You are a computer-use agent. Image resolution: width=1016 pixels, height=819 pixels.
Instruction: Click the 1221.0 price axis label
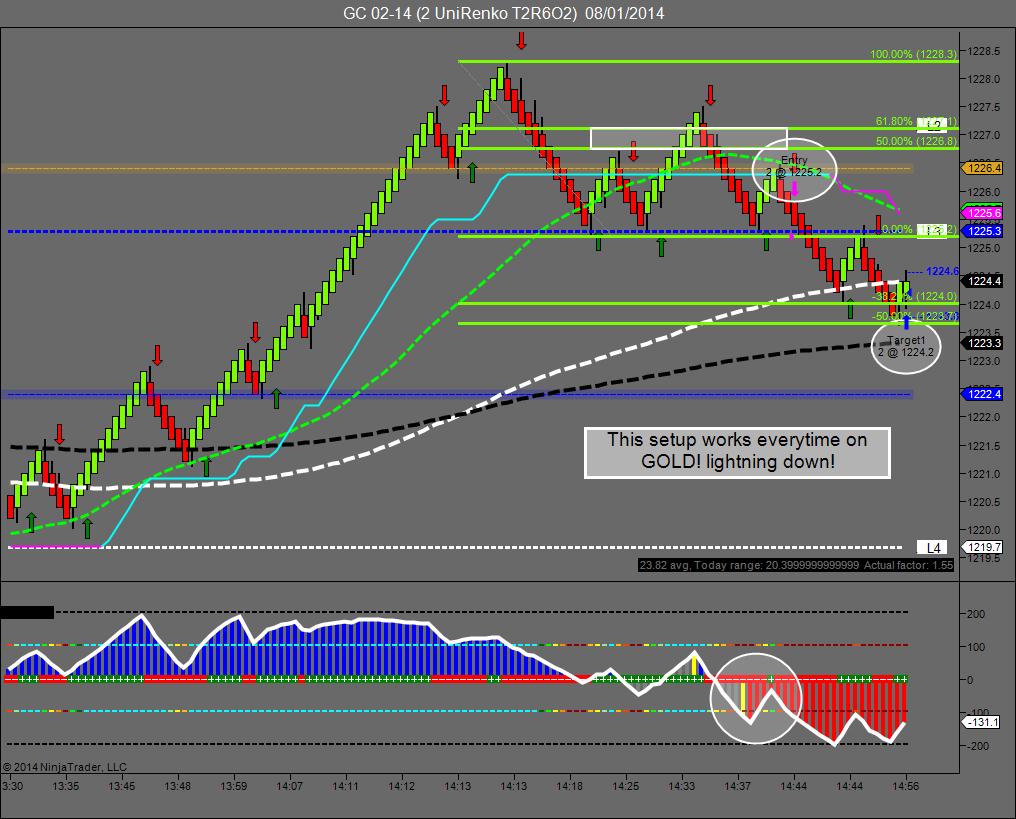984,474
